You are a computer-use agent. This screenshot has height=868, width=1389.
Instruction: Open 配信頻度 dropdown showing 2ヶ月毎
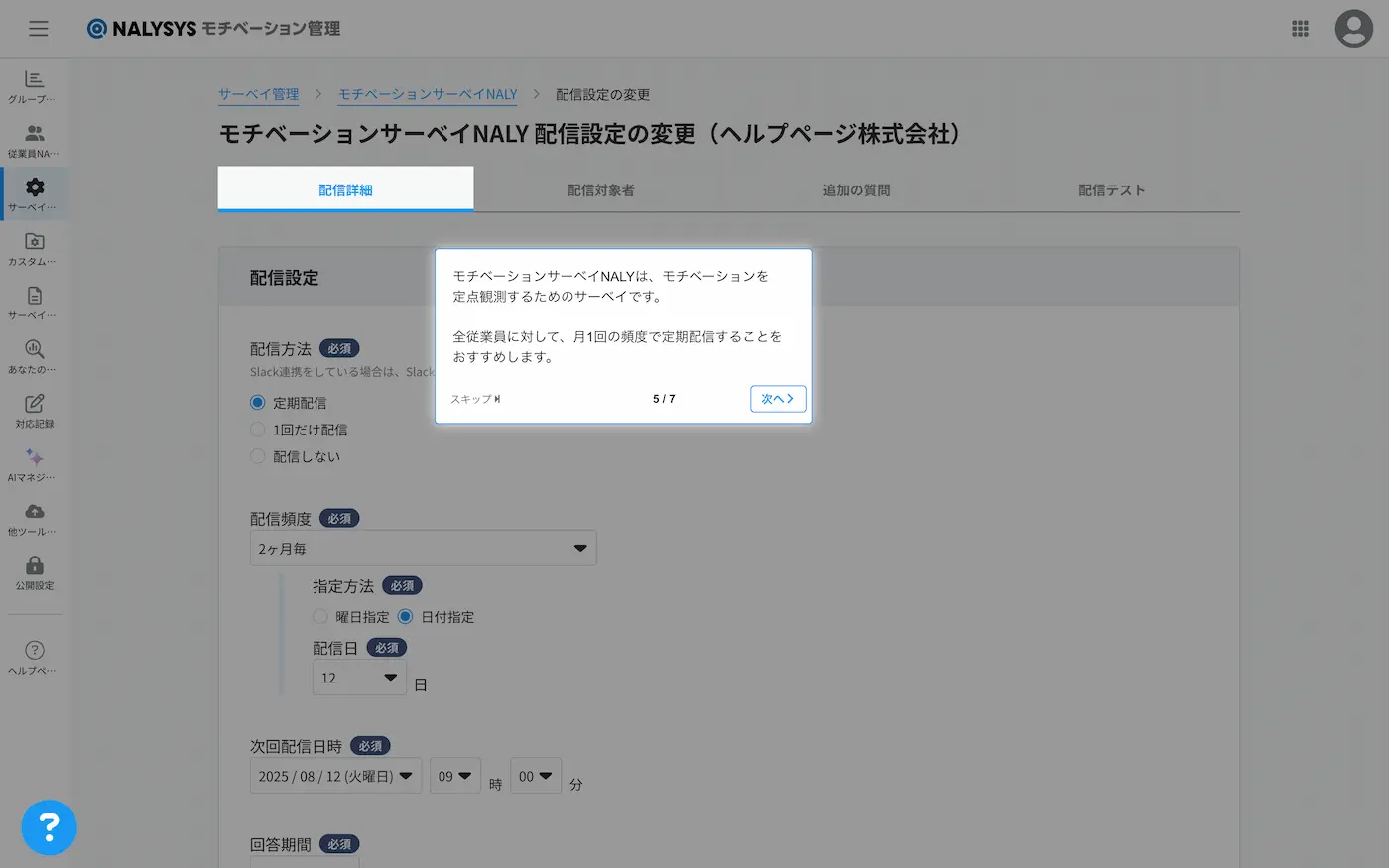tap(424, 549)
